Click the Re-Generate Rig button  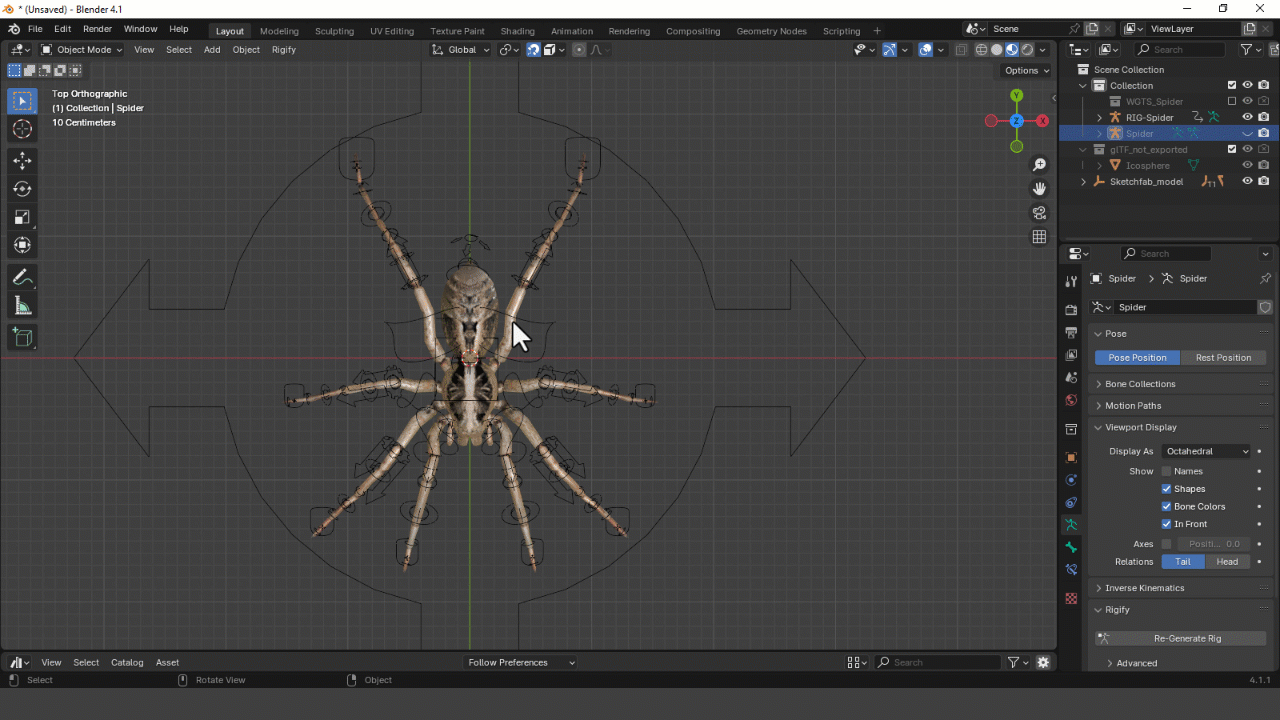(x=1187, y=638)
